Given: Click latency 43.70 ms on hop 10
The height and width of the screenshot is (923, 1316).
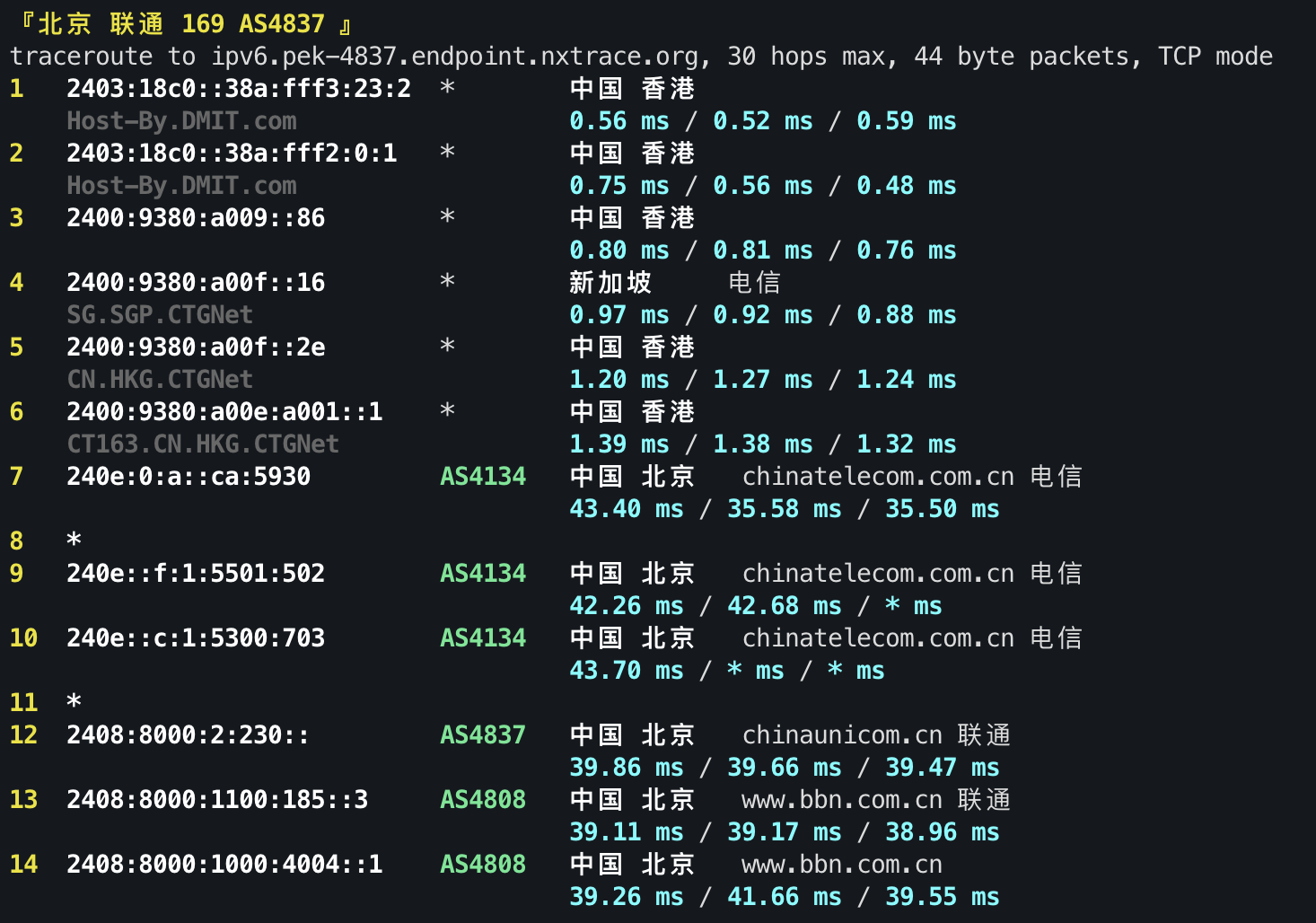Looking at the screenshot, I should [x=627, y=671].
